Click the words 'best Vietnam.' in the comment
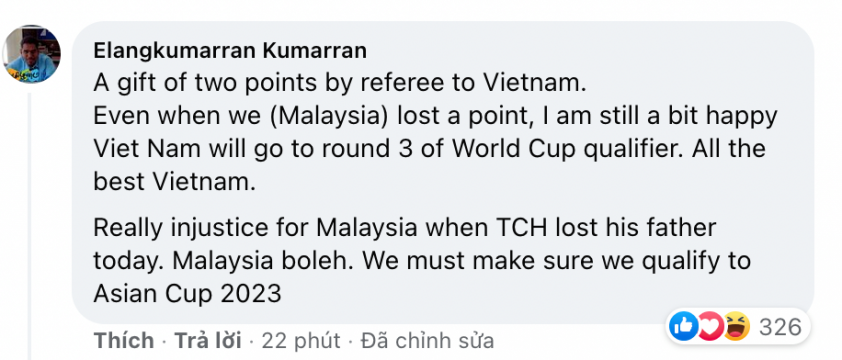The width and height of the screenshot is (842, 360). (x=174, y=182)
